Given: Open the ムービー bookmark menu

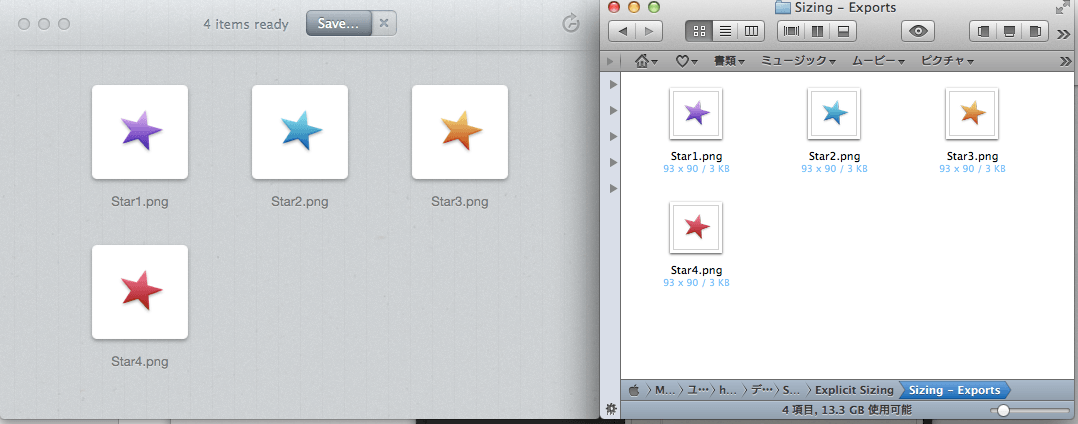Looking at the screenshot, I should (878, 61).
